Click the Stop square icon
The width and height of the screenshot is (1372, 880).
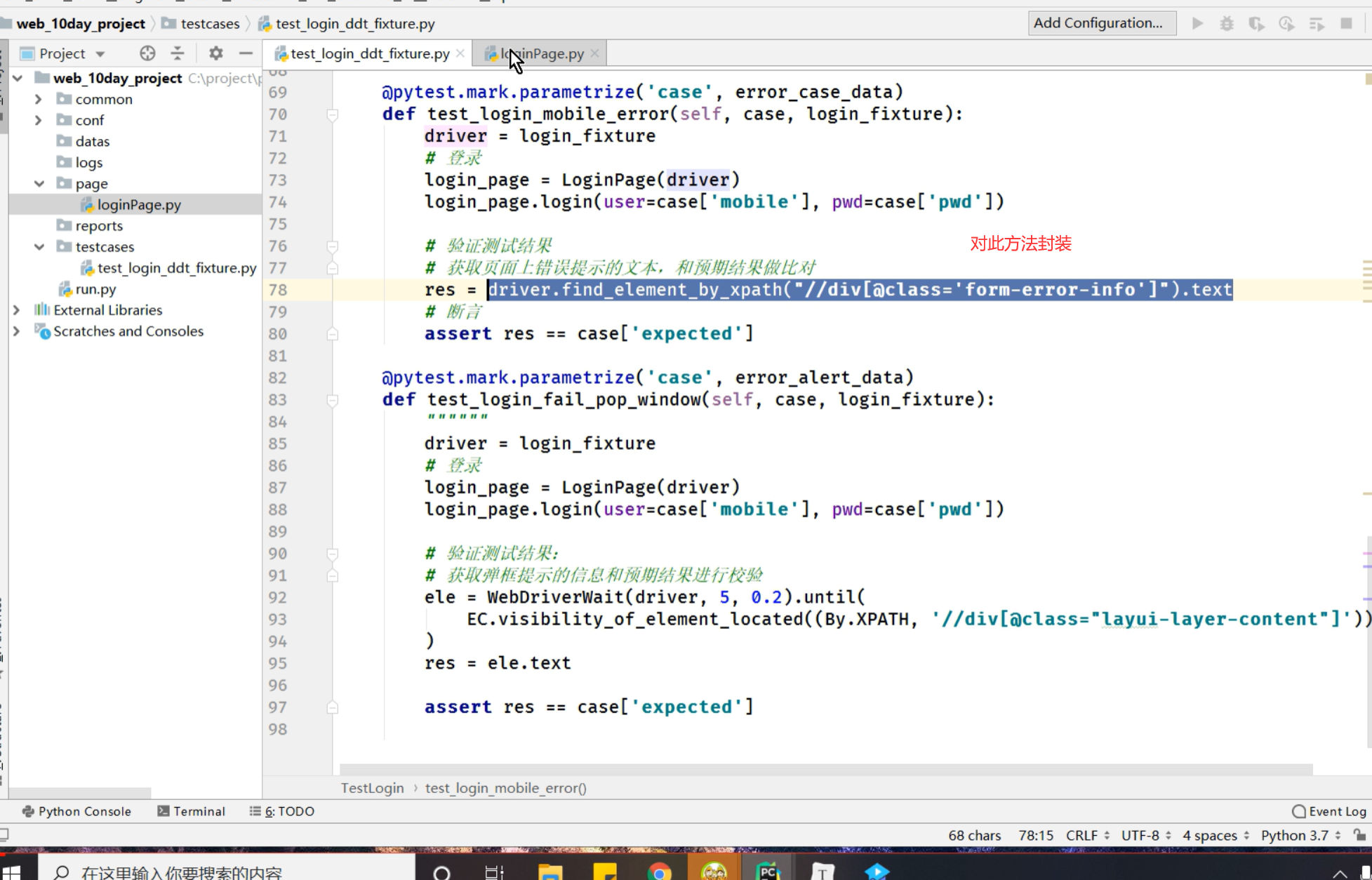coord(1346,23)
